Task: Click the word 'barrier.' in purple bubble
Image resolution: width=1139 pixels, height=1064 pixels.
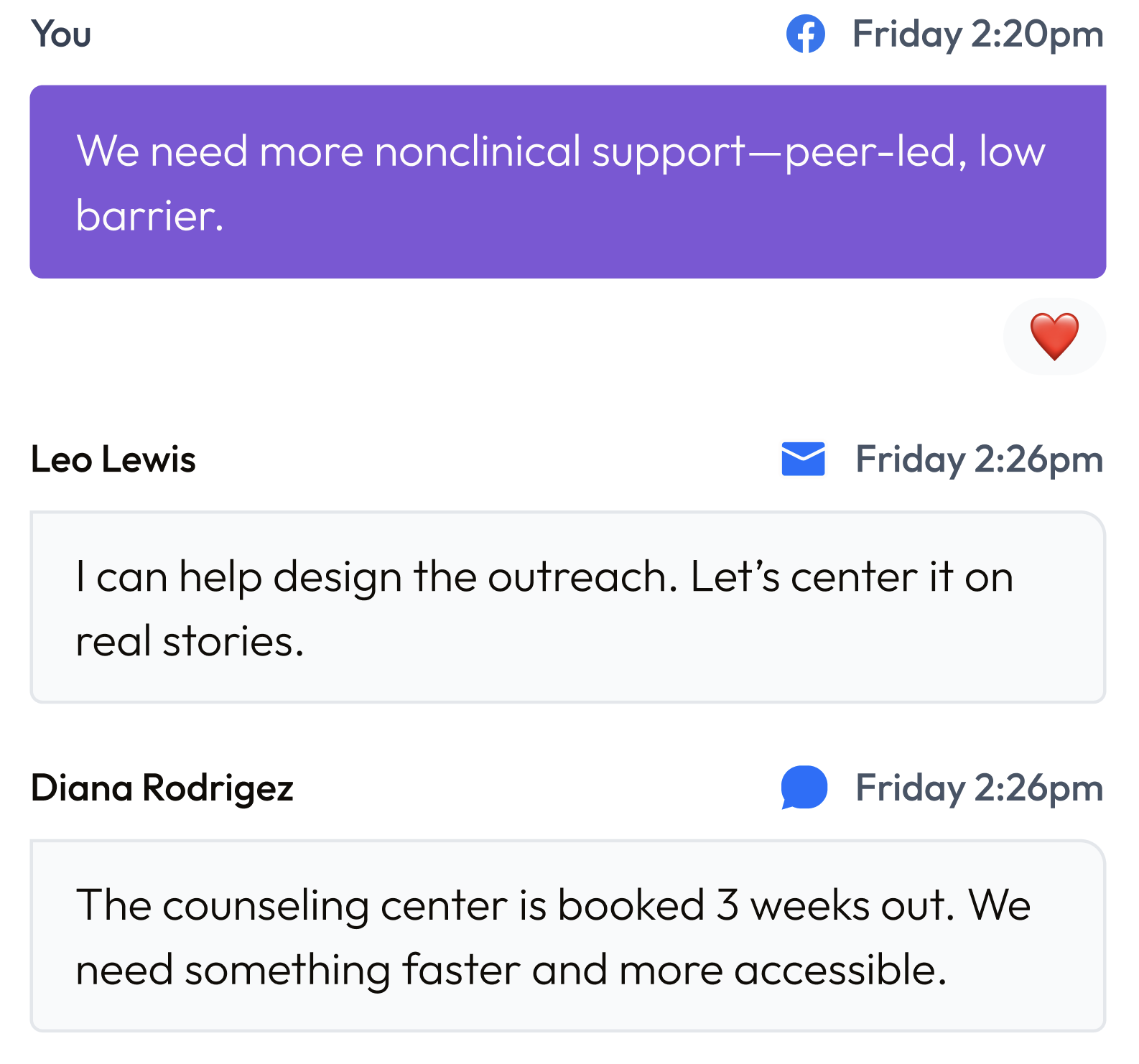Action: 150,215
